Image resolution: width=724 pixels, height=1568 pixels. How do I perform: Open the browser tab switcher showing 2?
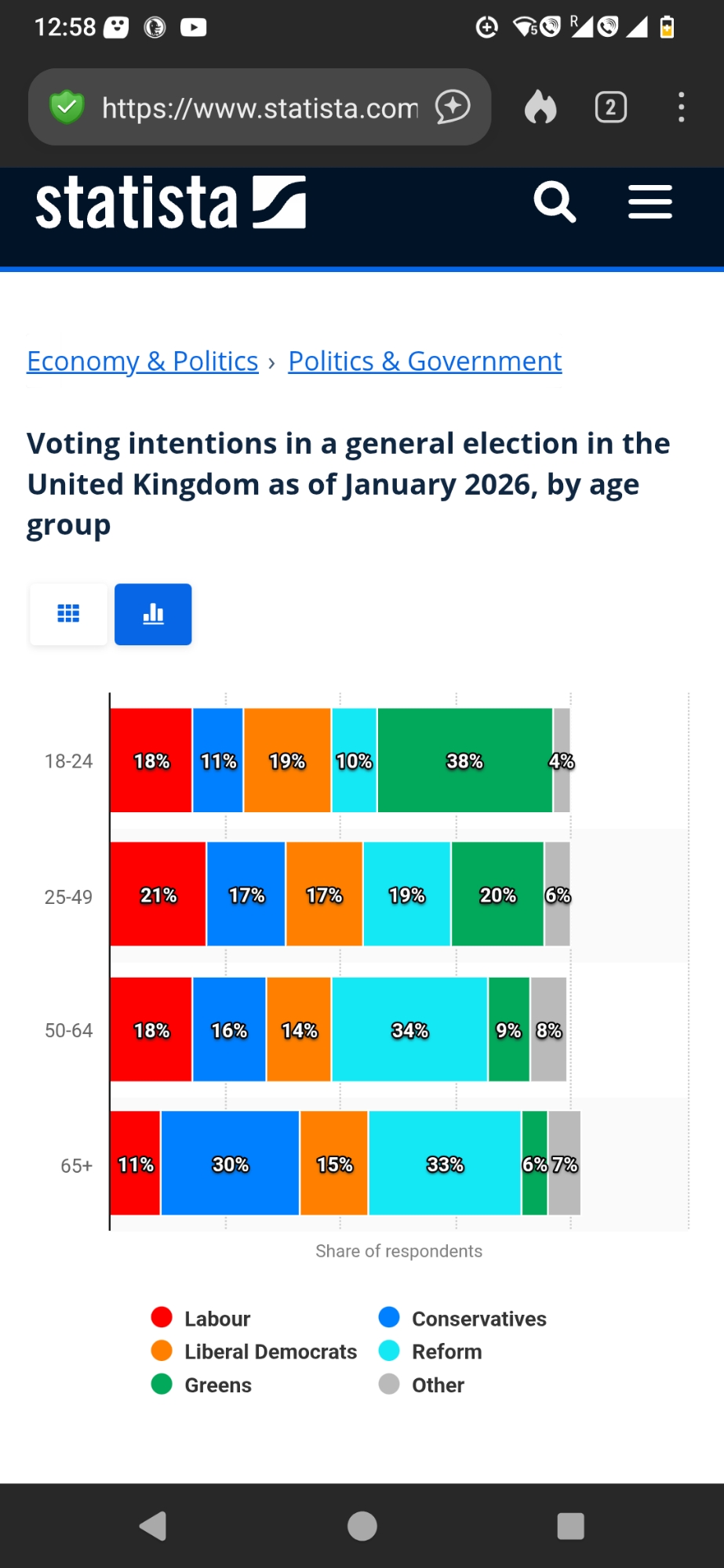(610, 107)
